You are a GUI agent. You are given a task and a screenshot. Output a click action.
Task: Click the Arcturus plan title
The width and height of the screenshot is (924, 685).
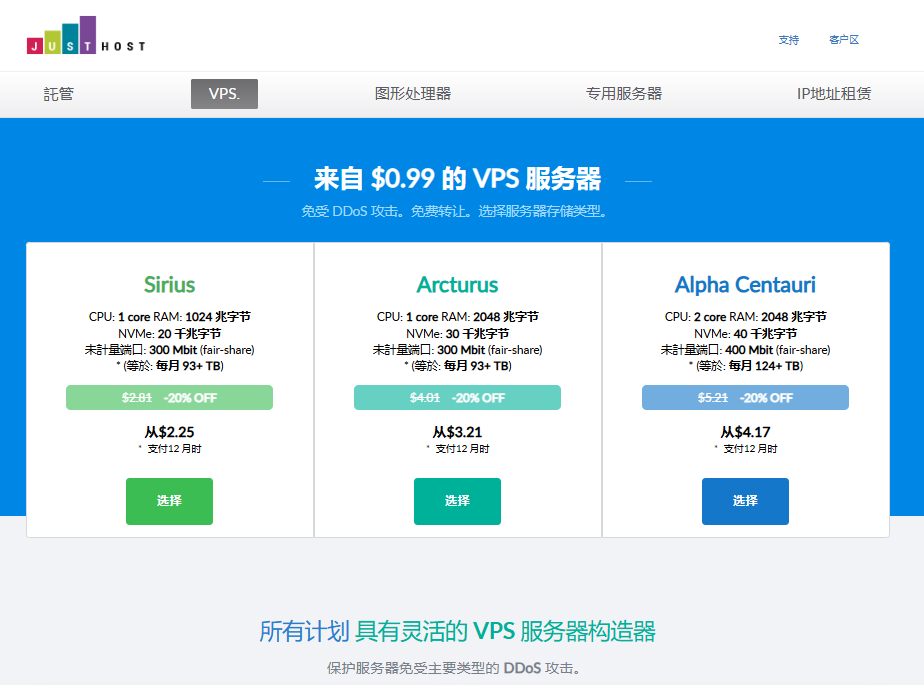pos(457,284)
